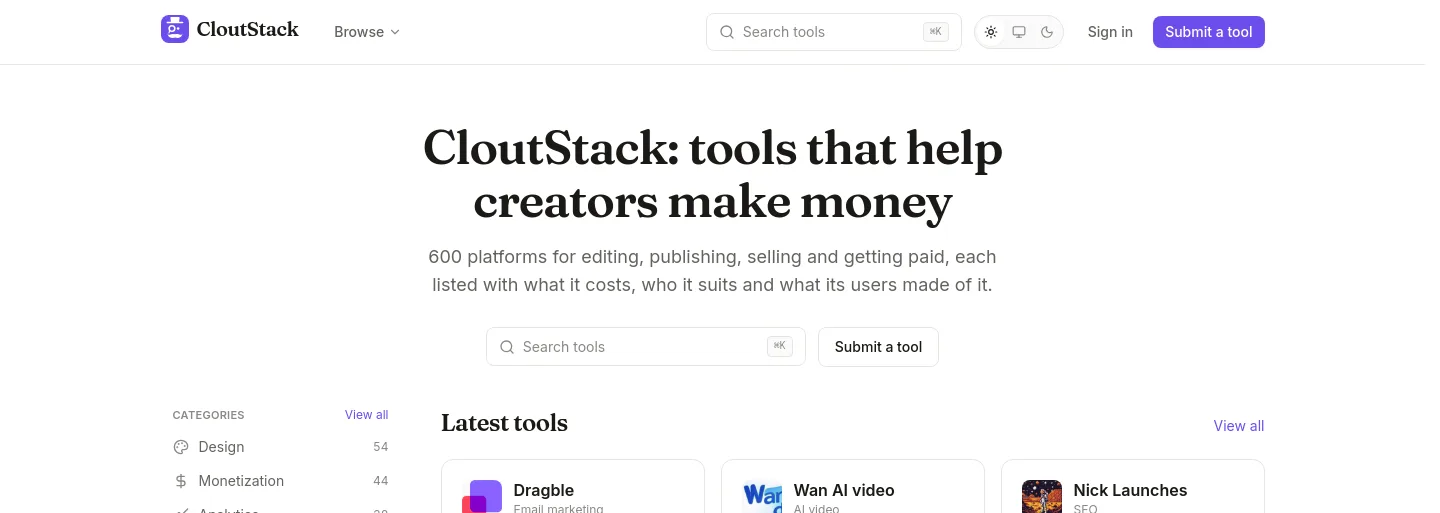Open the Sign in page
This screenshot has height=513, width=1440.
1110,32
